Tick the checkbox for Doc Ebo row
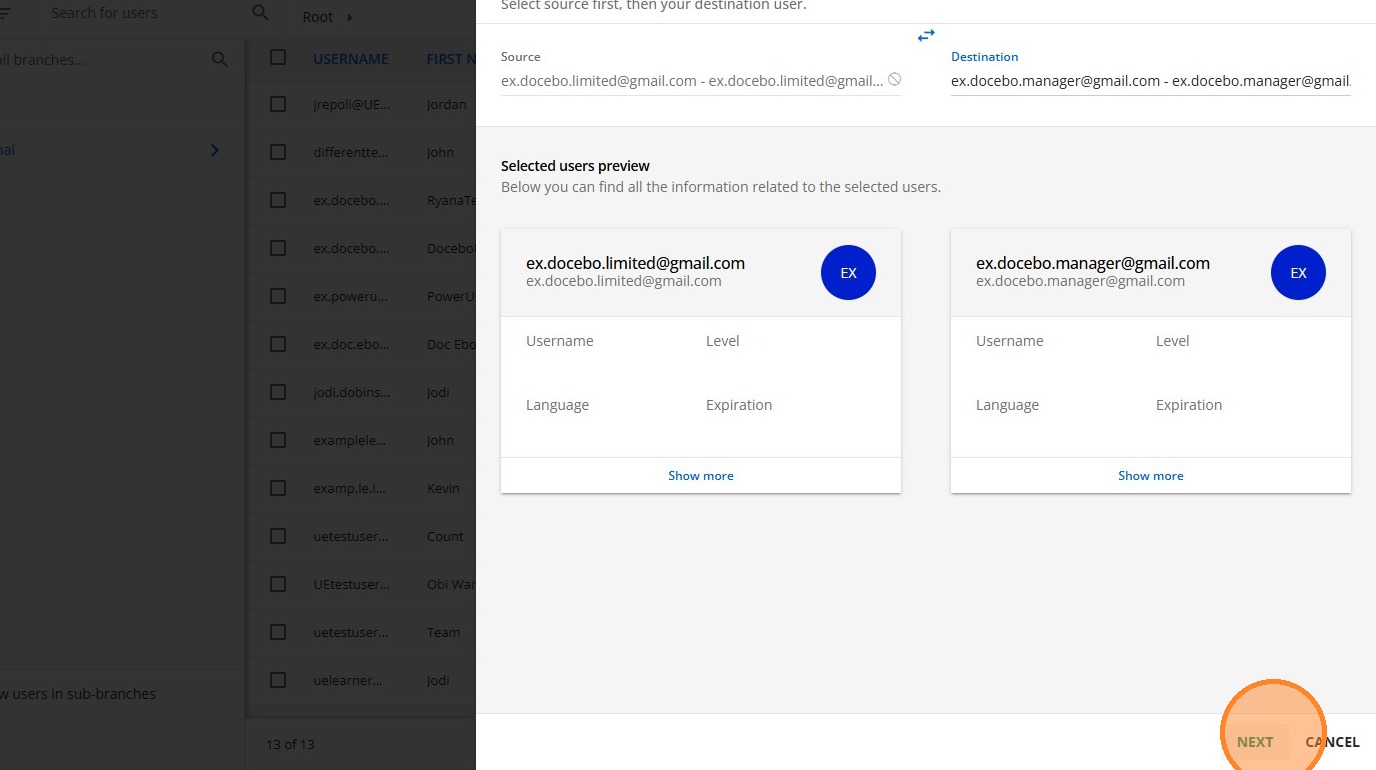Image resolution: width=1376 pixels, height=770 pixels. pyautogui.click(x=278, y=344)
